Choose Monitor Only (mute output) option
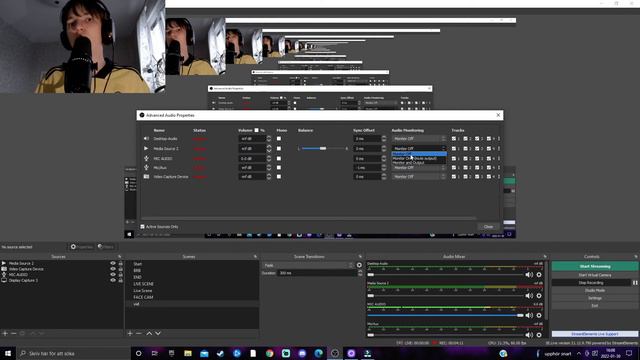The height and width of the screenshot is (360, 640). click(419, 158)
